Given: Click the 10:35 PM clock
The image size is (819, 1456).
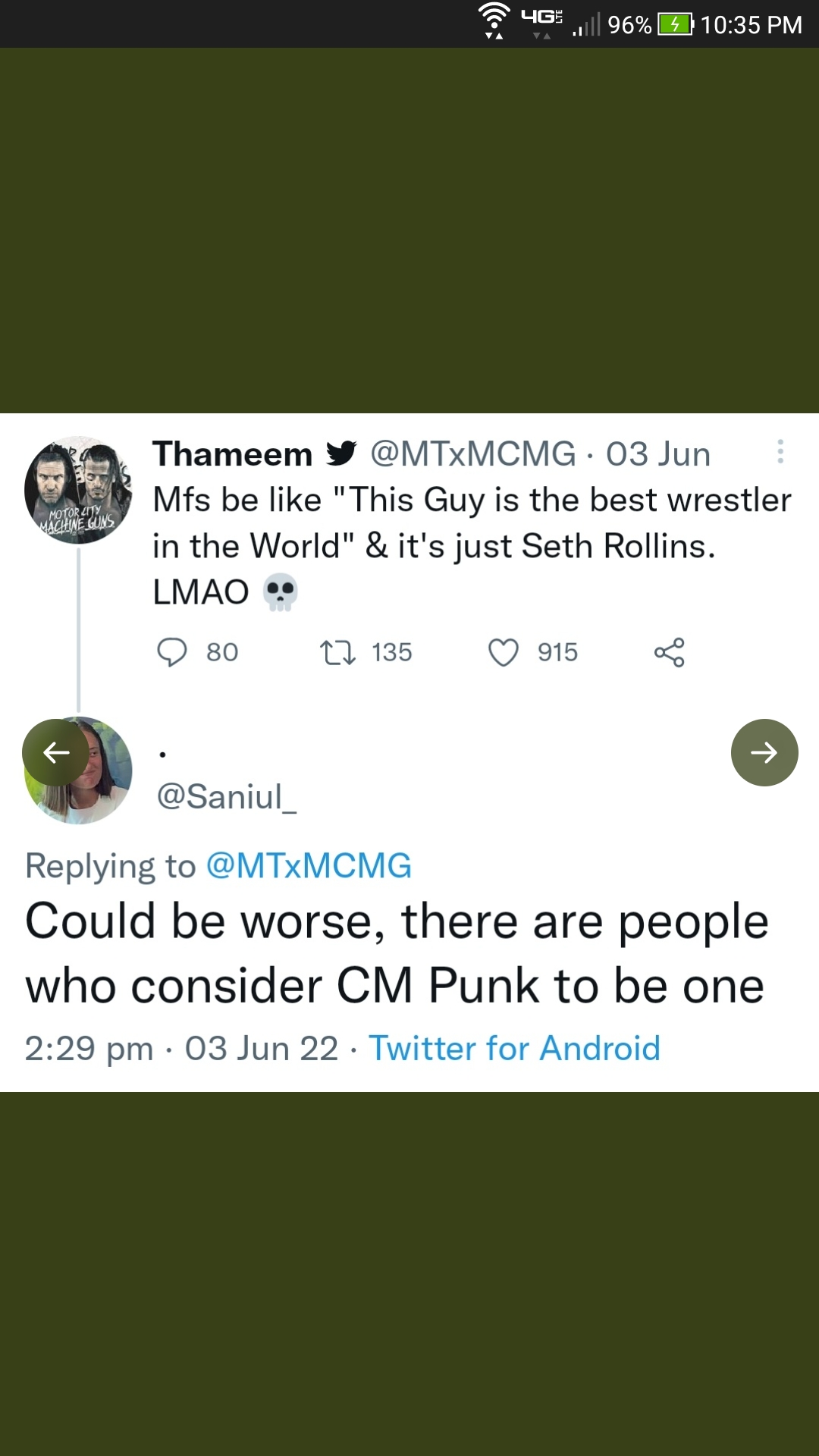Looking at the screenshot, I should [x=751, y=25].
